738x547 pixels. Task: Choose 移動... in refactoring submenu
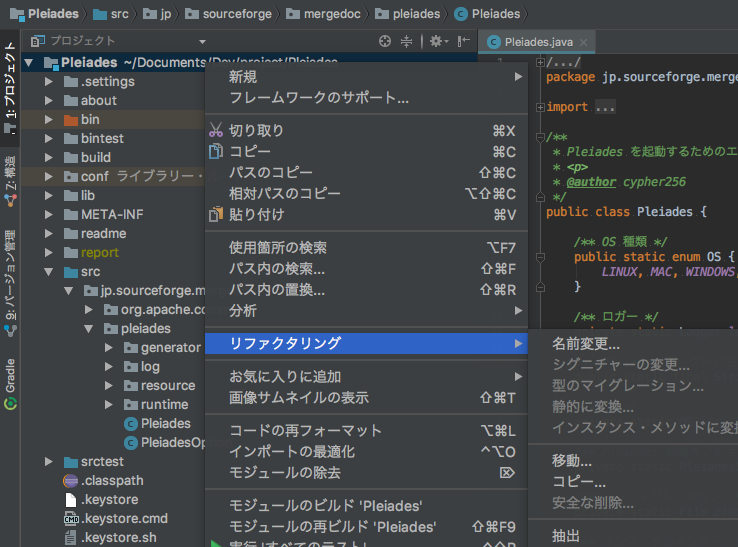coord(633,460)
